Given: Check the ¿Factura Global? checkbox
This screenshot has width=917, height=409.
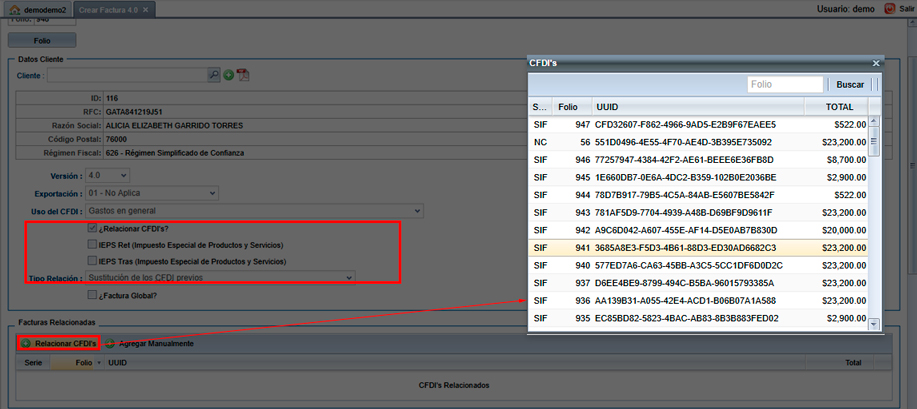Looking at the screenshot, I should [x=93, y=295].
